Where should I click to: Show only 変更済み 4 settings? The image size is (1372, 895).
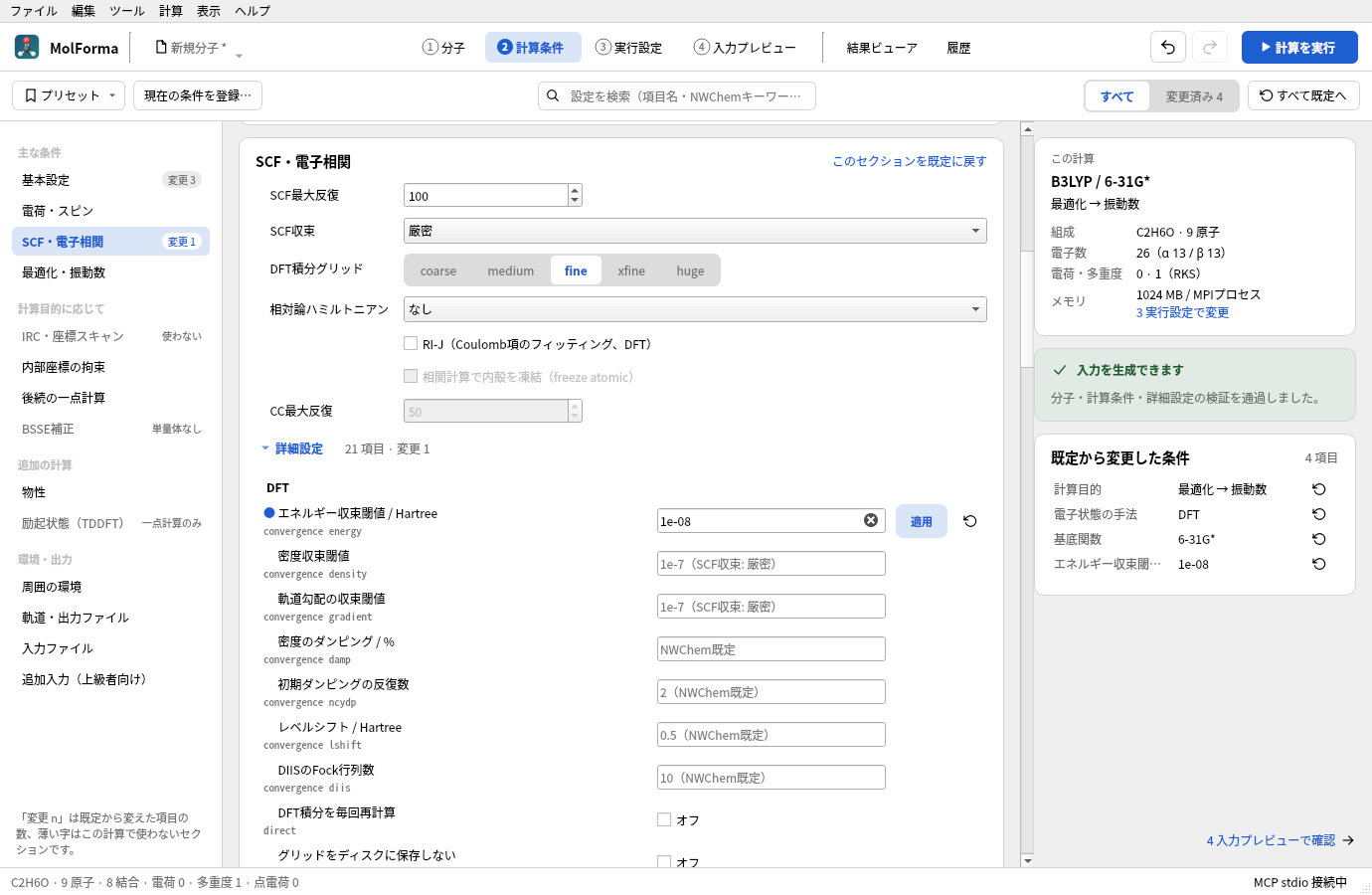pos(1194,96)
